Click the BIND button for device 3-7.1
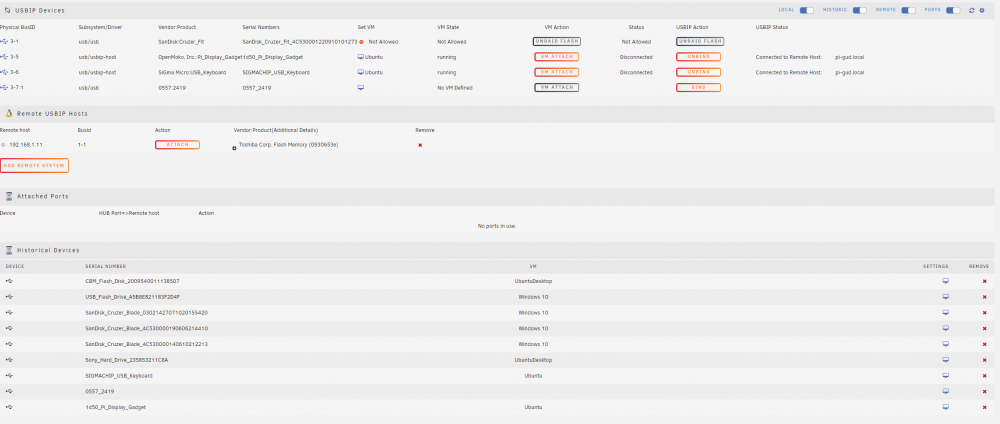The image size is (1000, 424). [x=698, y=87]
